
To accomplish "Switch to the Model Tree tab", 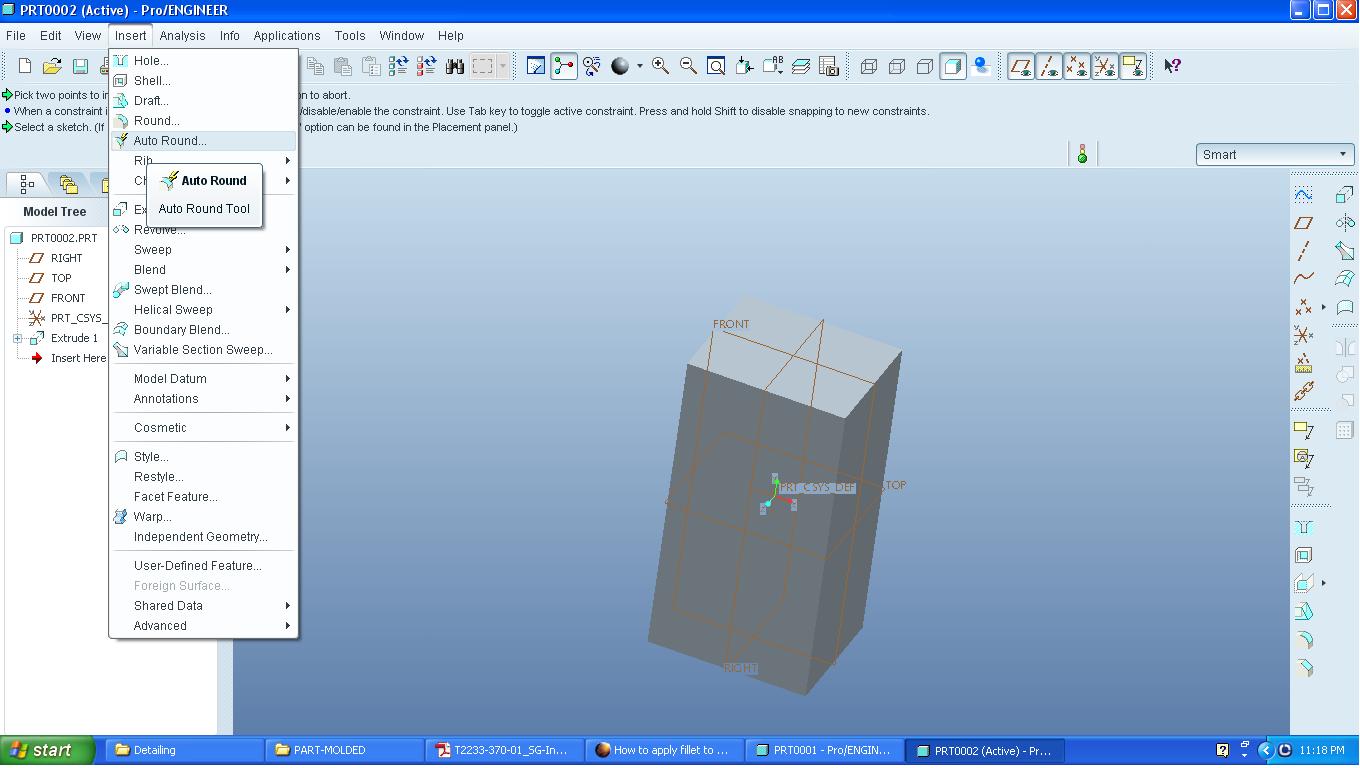I will (27, 184).
